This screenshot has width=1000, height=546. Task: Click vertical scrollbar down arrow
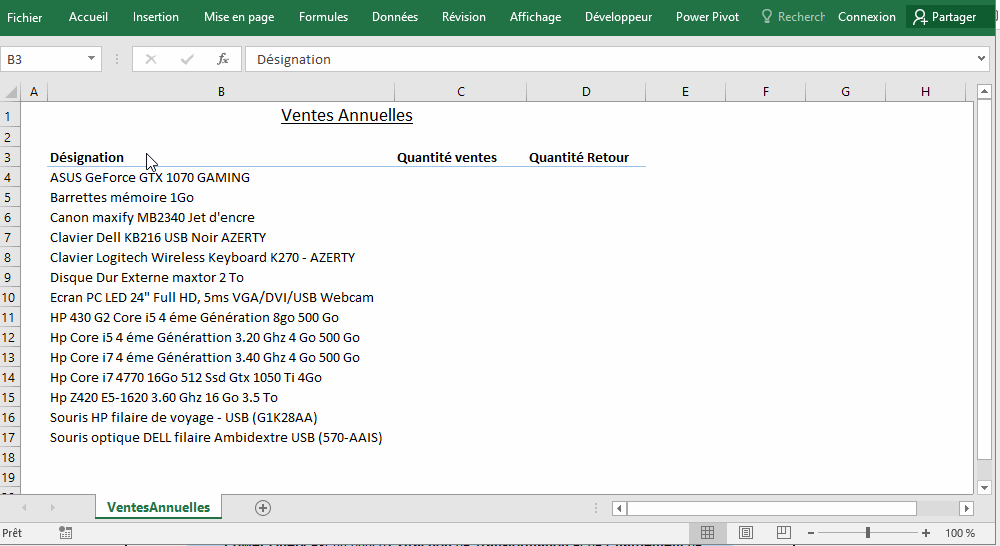pyautogui.click(x=984, y=488)
